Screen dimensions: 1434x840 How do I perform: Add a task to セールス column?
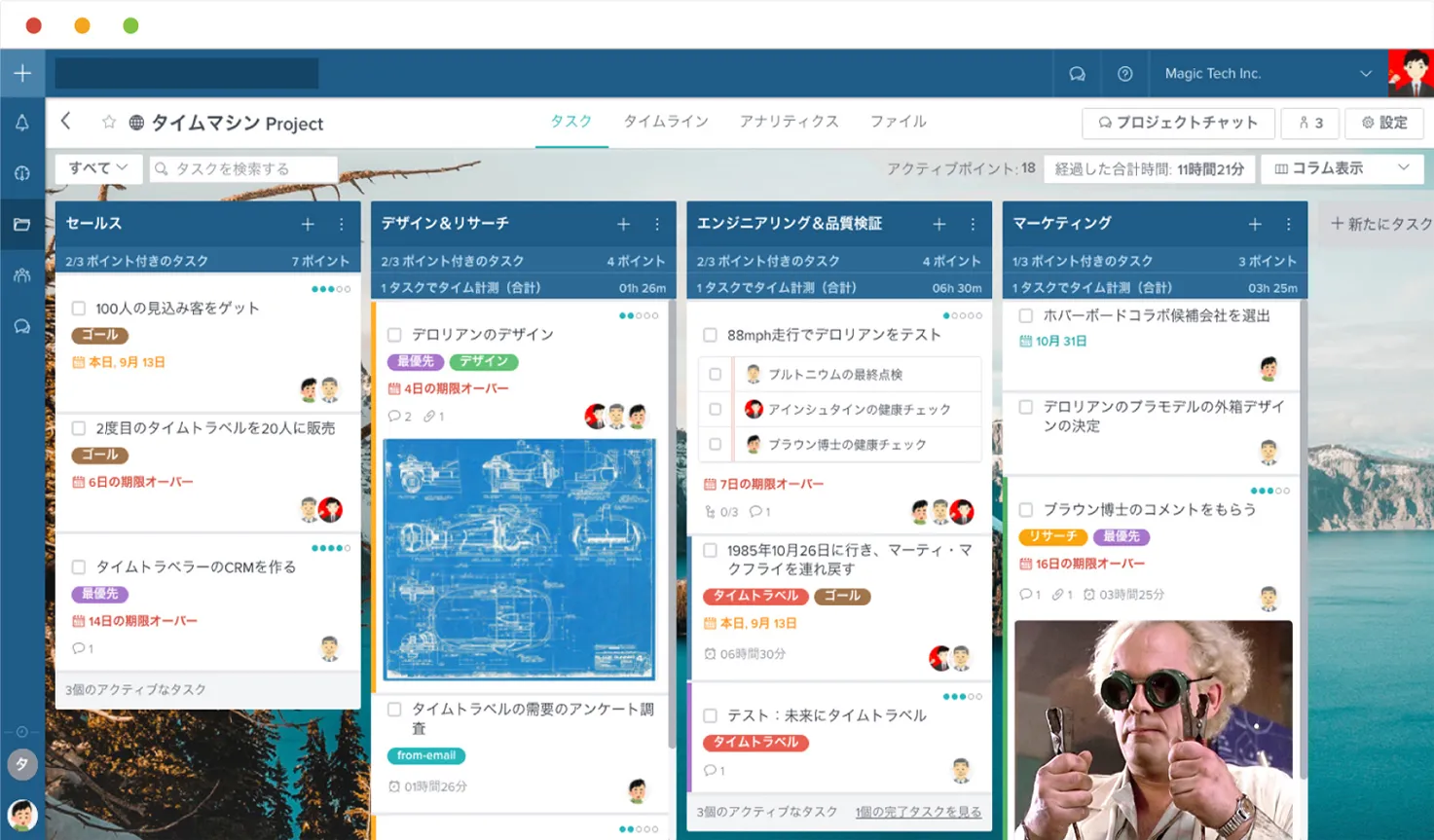[x=308, y=224]
